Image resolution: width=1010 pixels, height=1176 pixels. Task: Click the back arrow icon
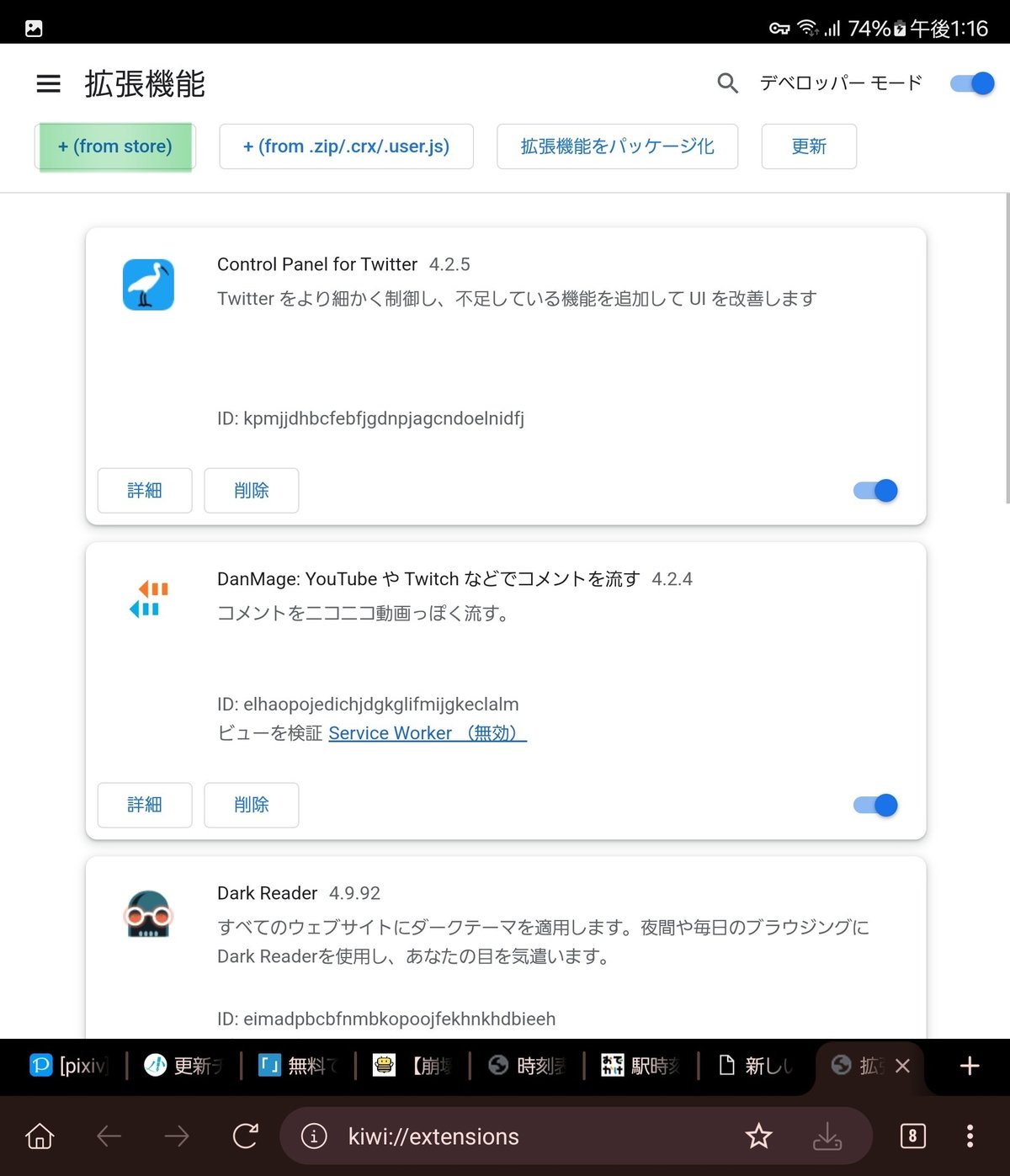[x=109, y=1136]
